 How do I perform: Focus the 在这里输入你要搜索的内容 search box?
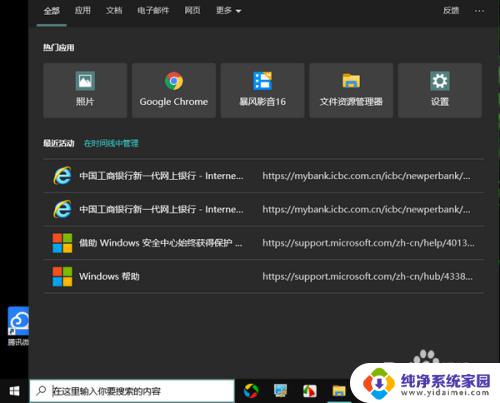132,391
